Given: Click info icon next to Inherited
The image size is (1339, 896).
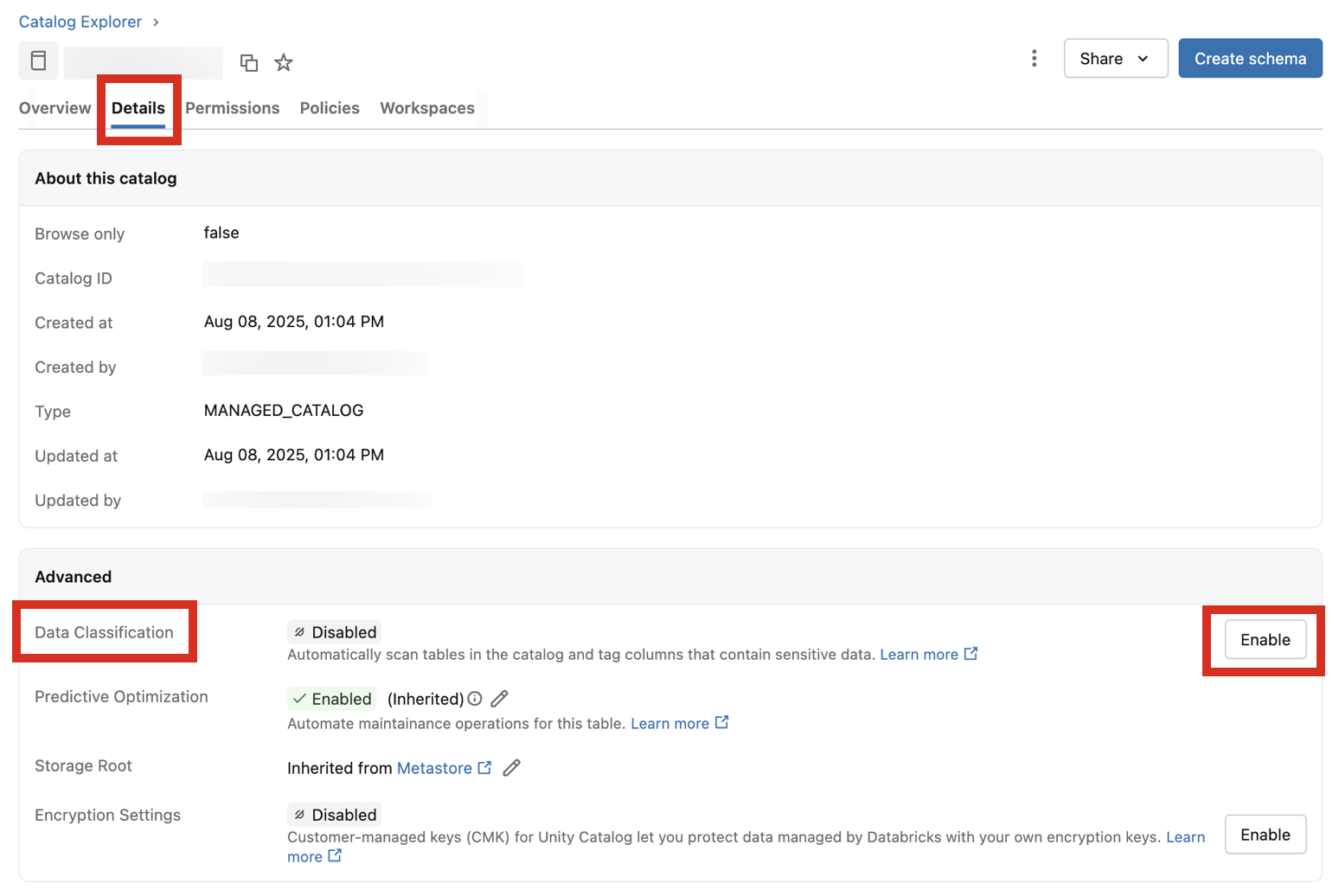Looking at the screenshot, I should pyautogui.click(x=475, y=699).
